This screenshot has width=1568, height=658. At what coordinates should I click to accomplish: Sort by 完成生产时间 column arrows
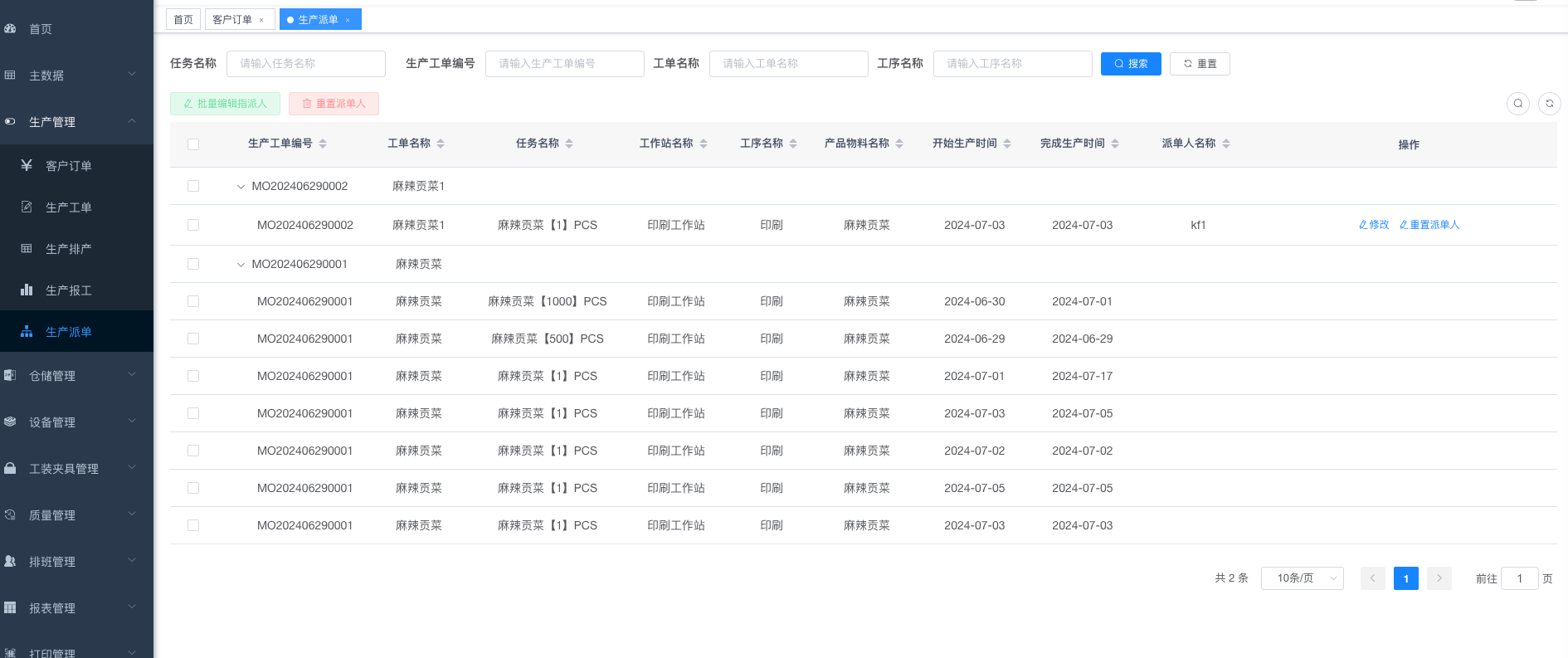pyautogui.click(x=1115, y=144)
